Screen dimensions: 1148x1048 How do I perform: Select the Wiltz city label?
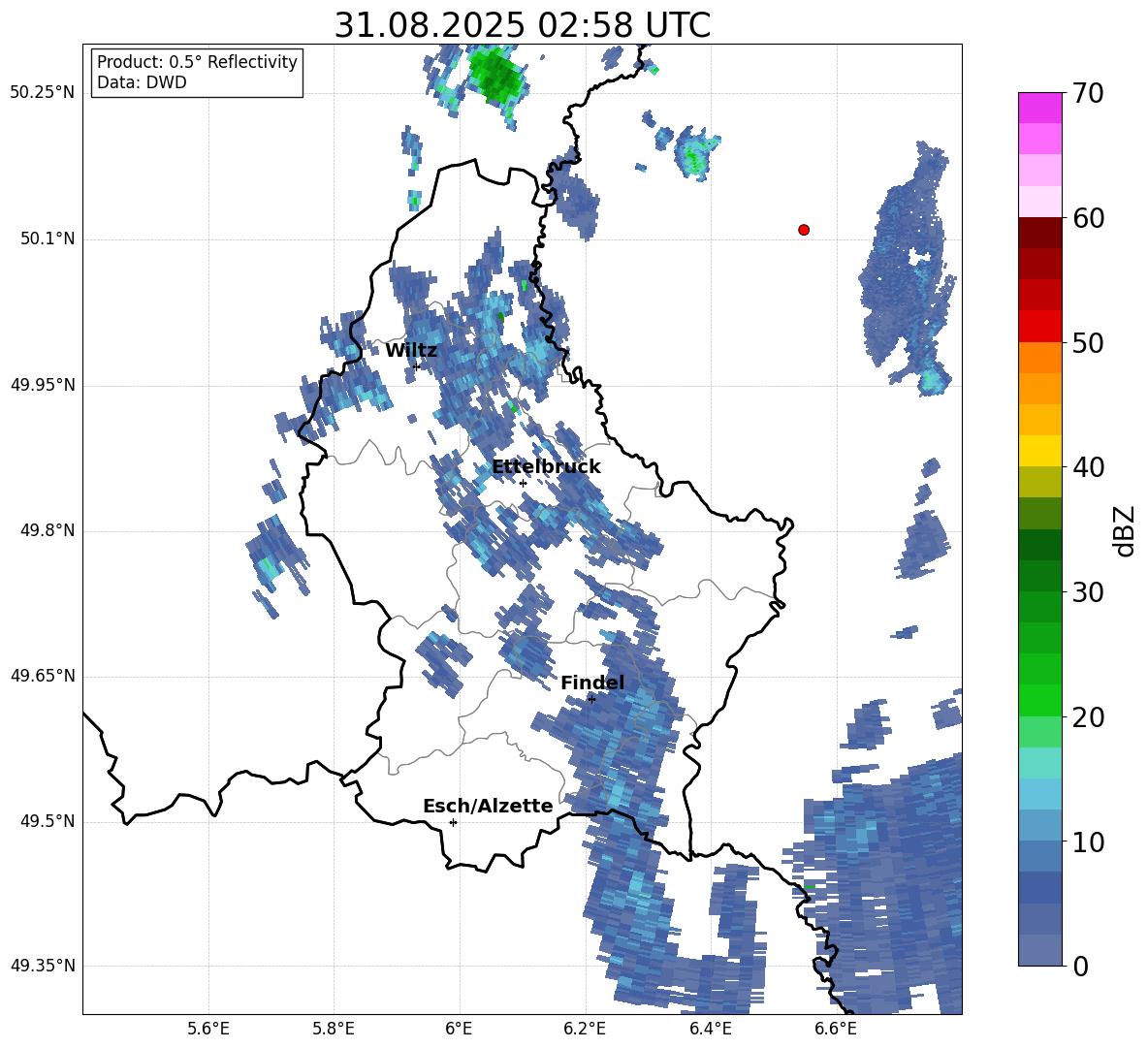411,351
